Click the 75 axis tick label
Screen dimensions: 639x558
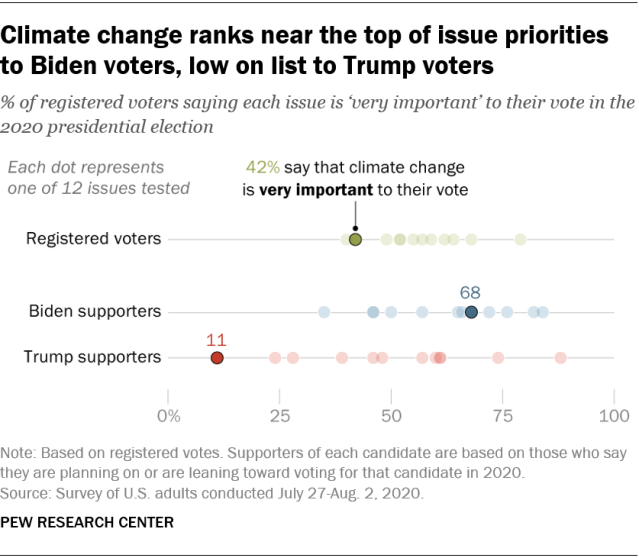tap(502, 415)
